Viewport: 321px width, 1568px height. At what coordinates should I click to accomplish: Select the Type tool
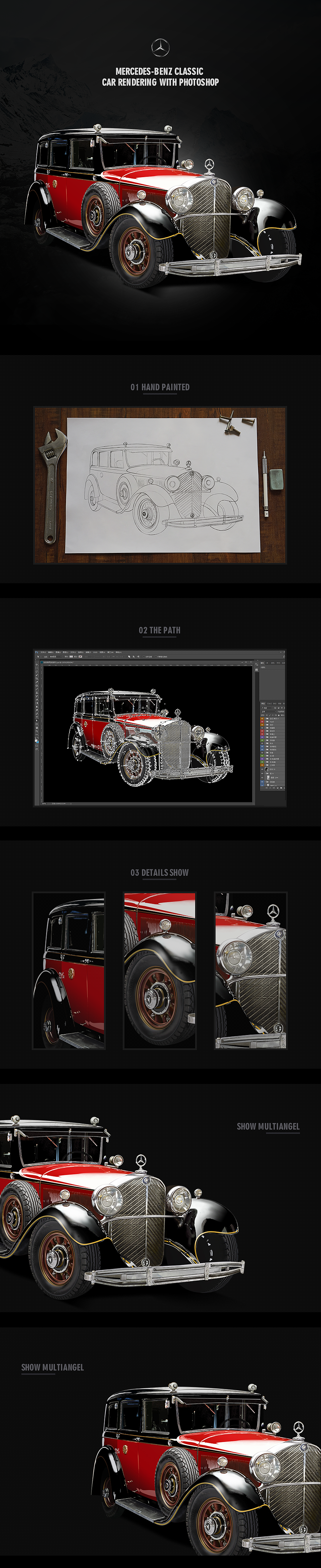tap(37, 717)
